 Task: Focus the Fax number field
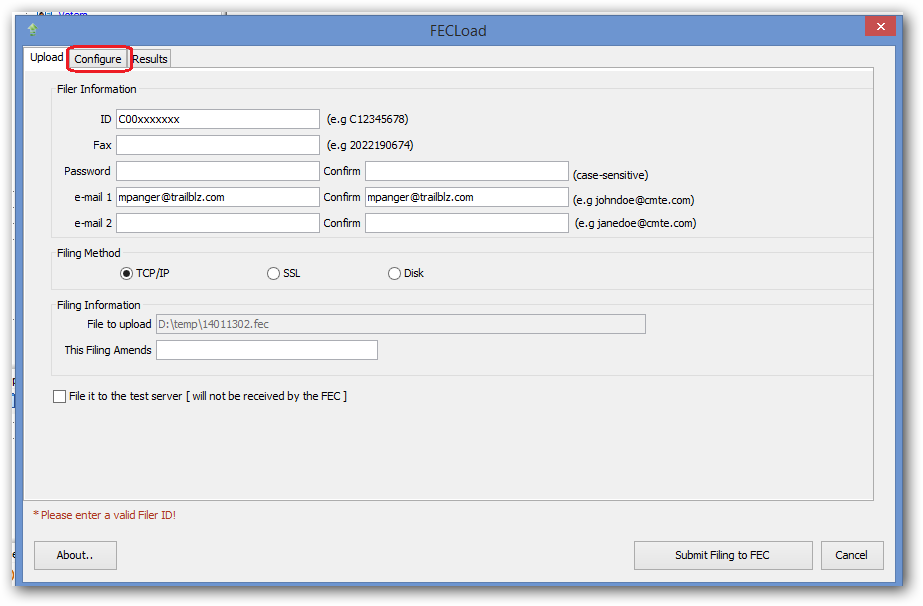tap(217, 145)
